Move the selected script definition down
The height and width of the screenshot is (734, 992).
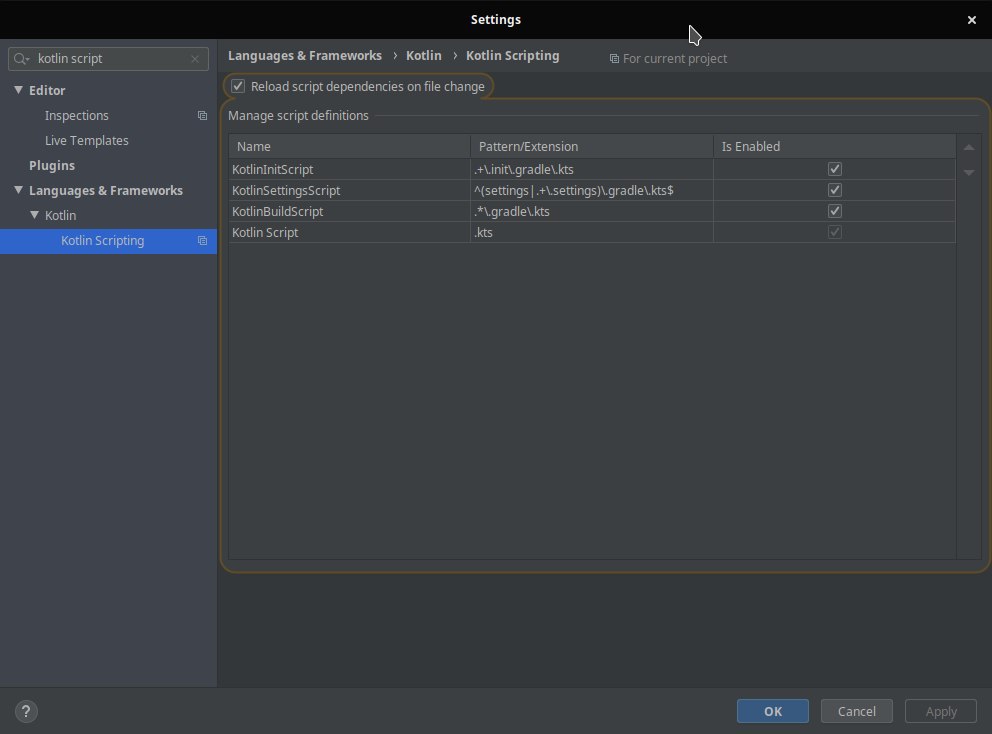[969, 172]
